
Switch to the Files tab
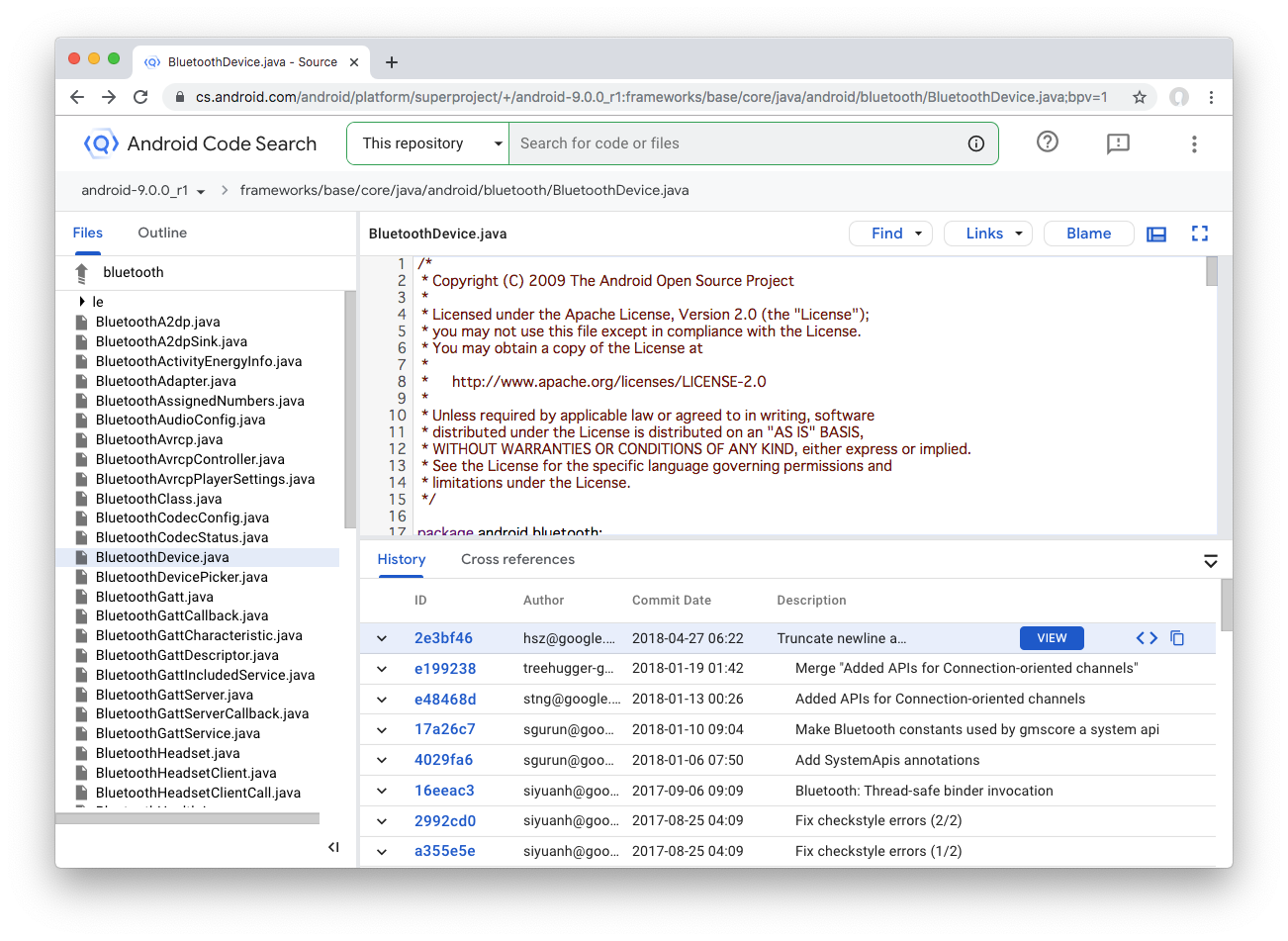pos(88,233)
